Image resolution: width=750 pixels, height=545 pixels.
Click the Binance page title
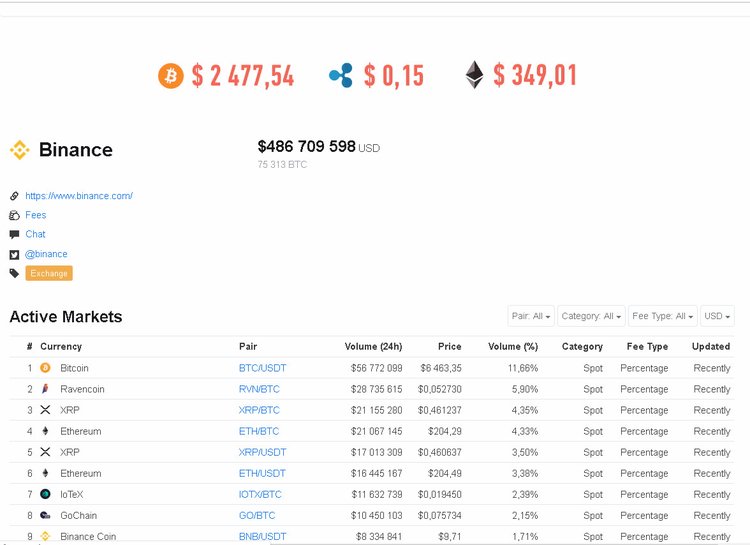pyautogui.click(x=76, y=150)
